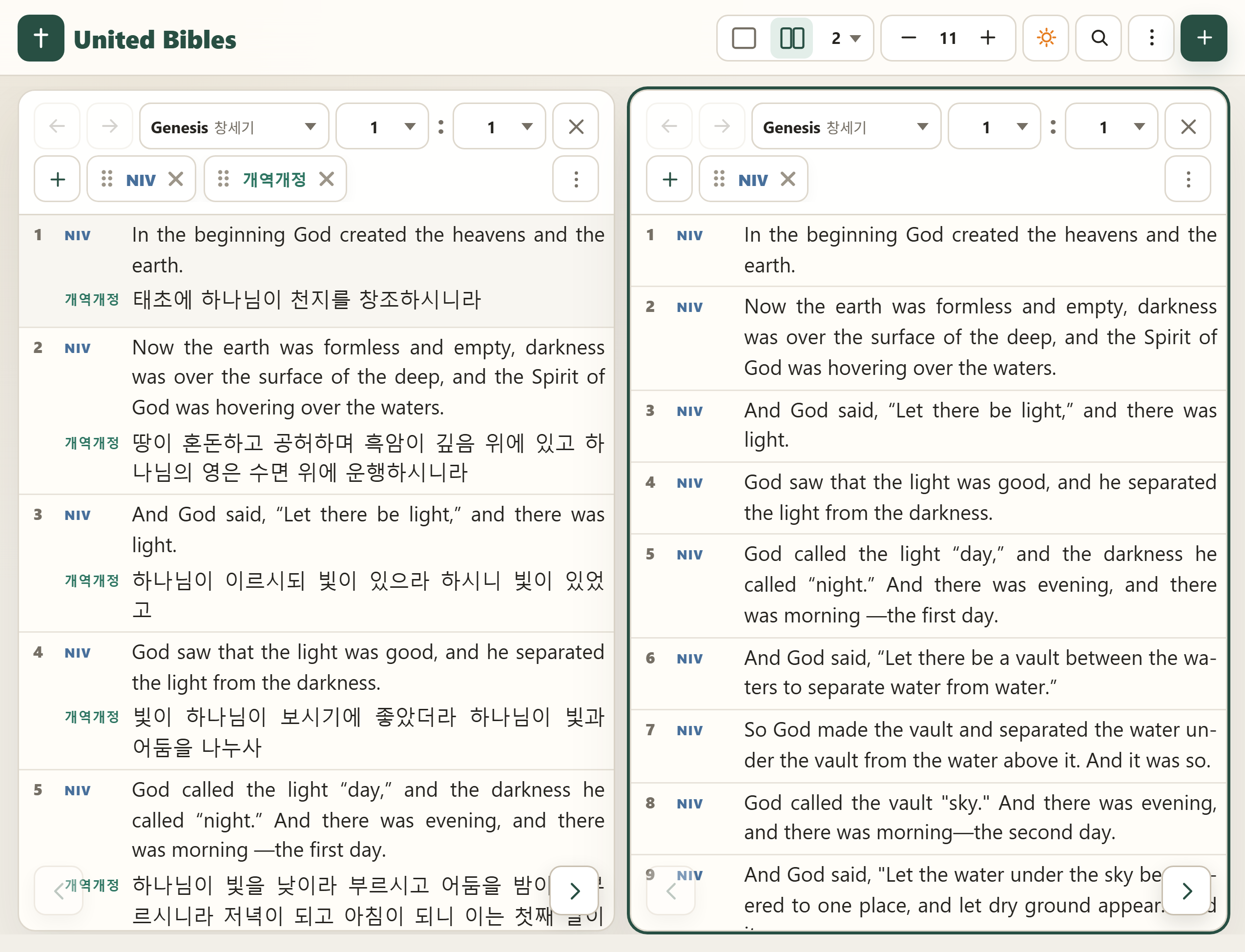Go to next chapter in right pane
Viewport: 1245px width, 952px height.
pyautogui.click(x=1186, y=890)
